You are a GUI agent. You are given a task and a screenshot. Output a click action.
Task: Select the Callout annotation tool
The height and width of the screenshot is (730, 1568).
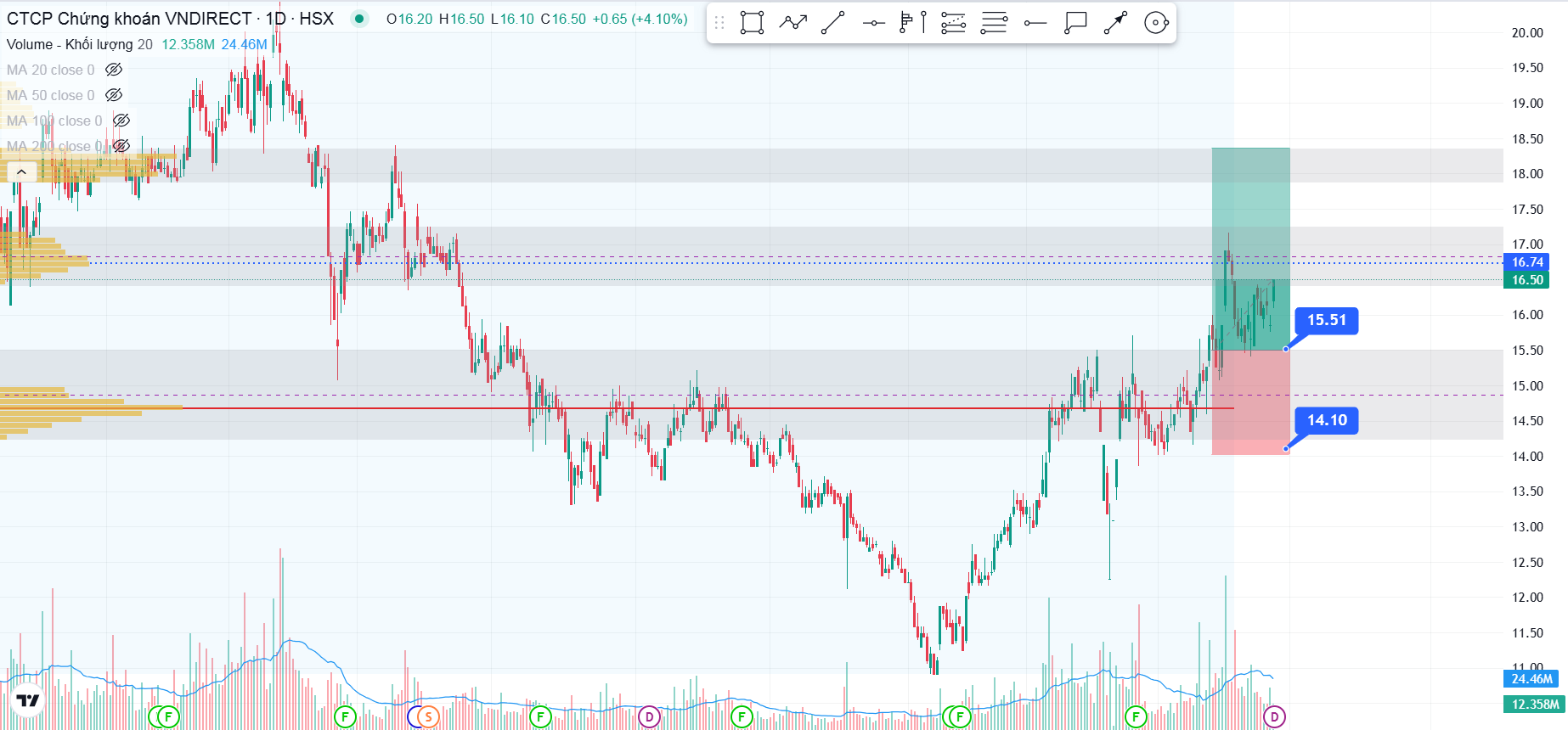1075,23
